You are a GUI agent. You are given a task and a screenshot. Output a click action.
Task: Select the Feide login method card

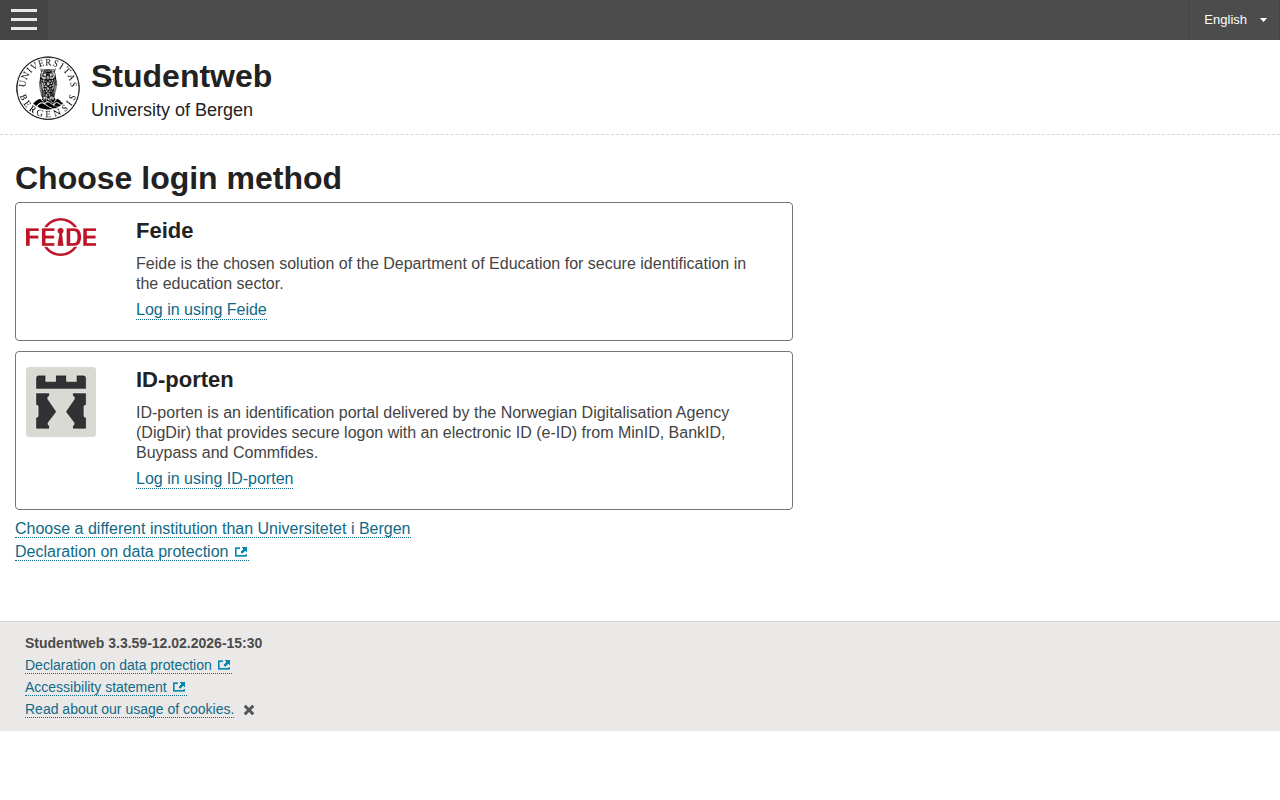[x=404, y=271]
